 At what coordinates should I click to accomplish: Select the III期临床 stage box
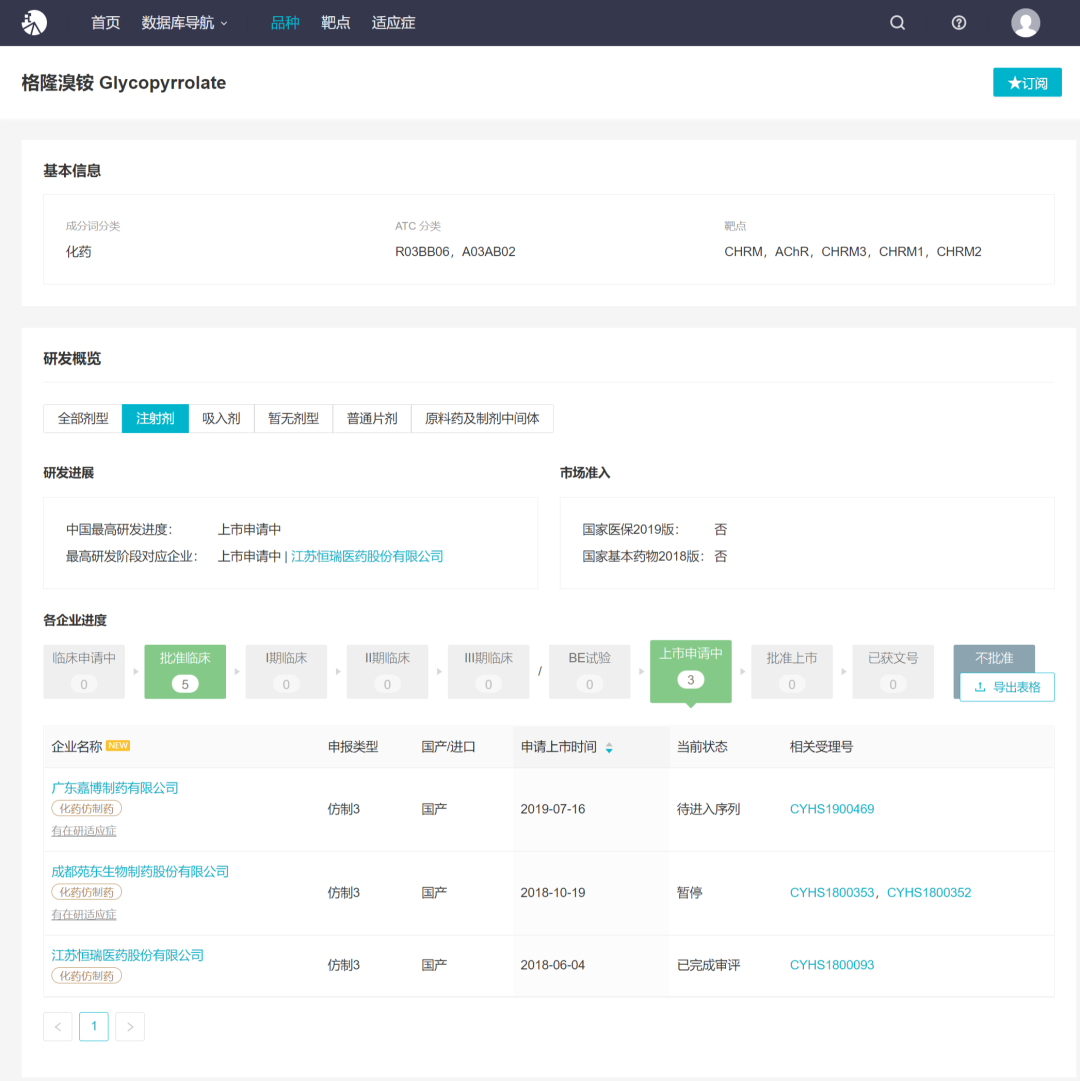[x=489, y=671]
